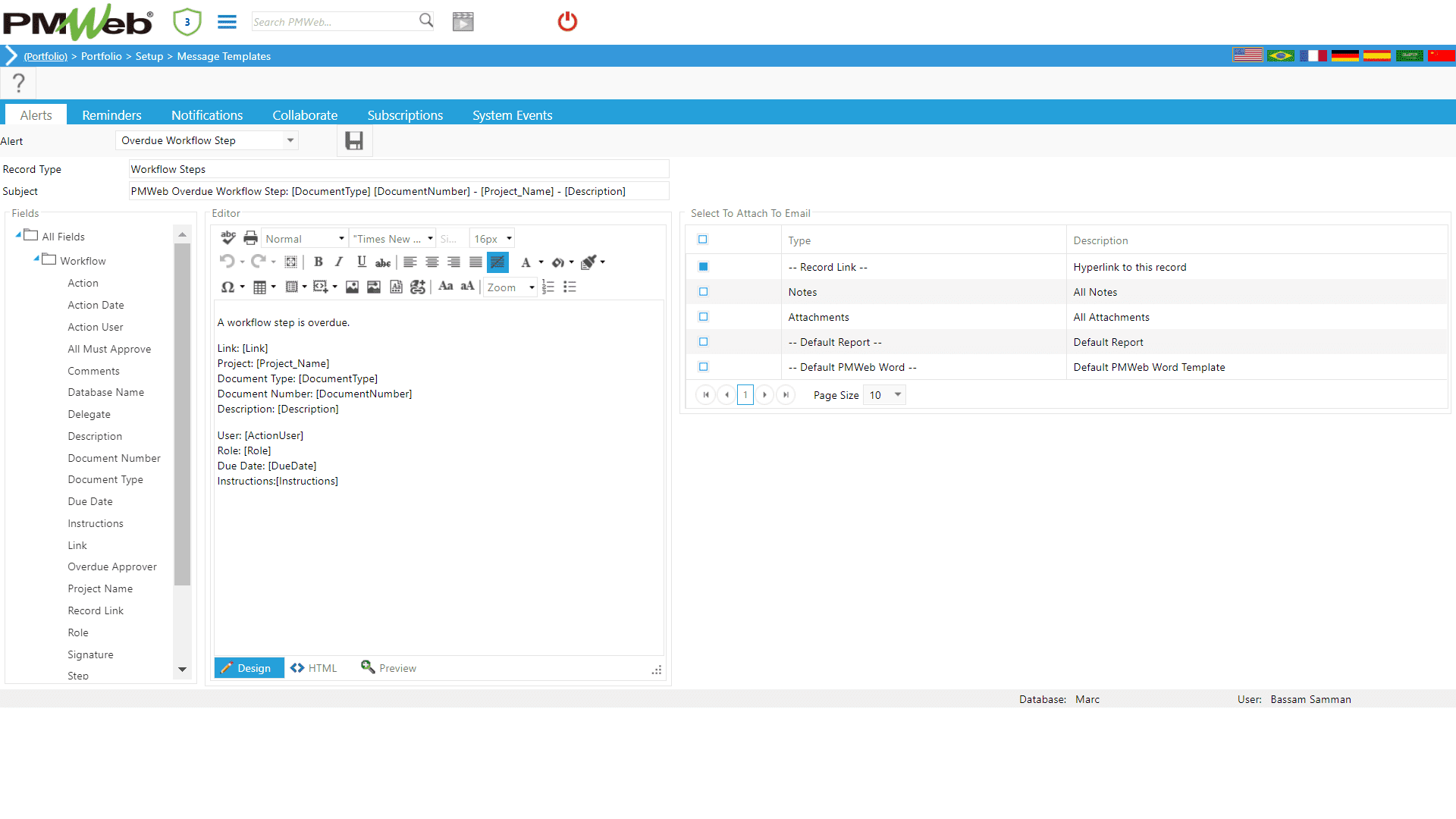Check the Default PMWeb Word checkbox
Viewport: 1456px width, 819px height.
pos(703,367)
